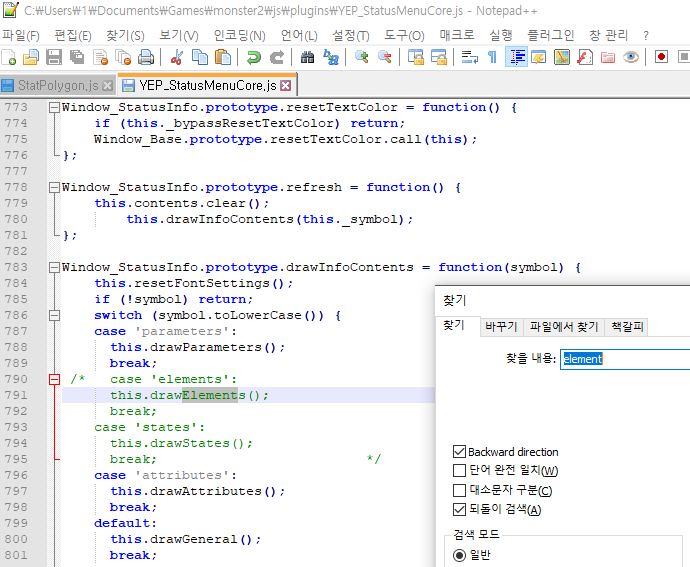Open the 플러그인 menu

coord(551,35)
